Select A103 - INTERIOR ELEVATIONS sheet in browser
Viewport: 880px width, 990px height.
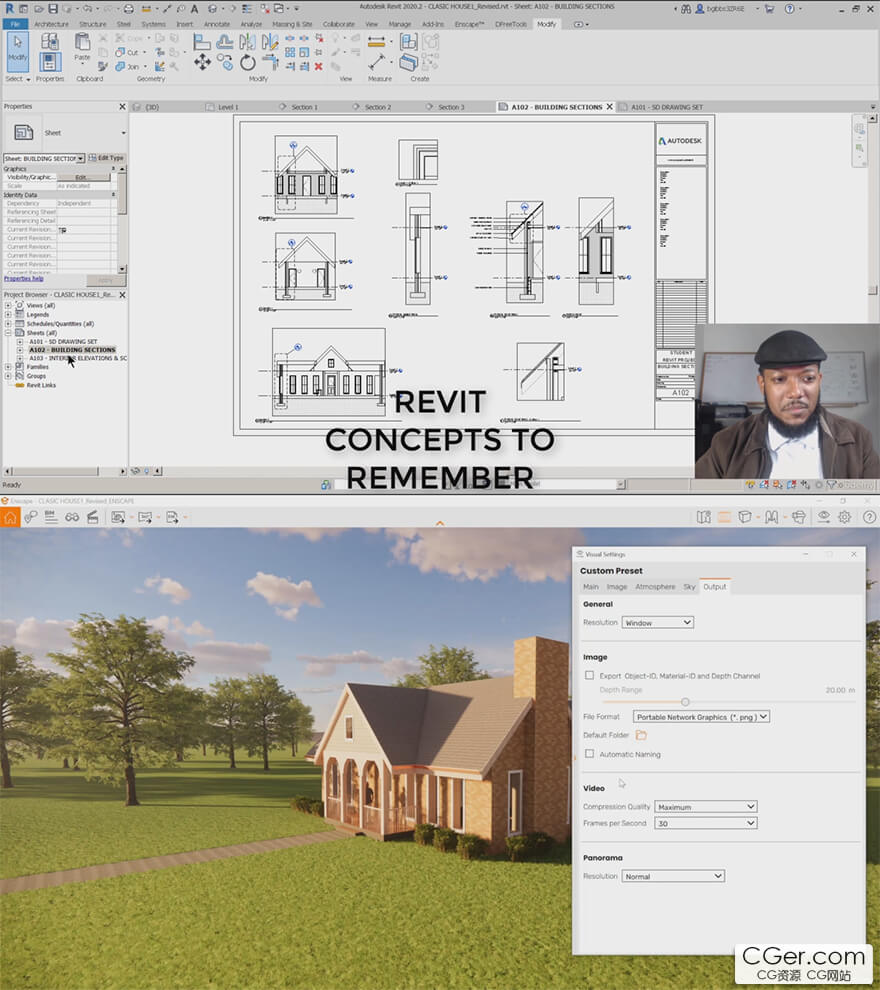tap(78, 358)
